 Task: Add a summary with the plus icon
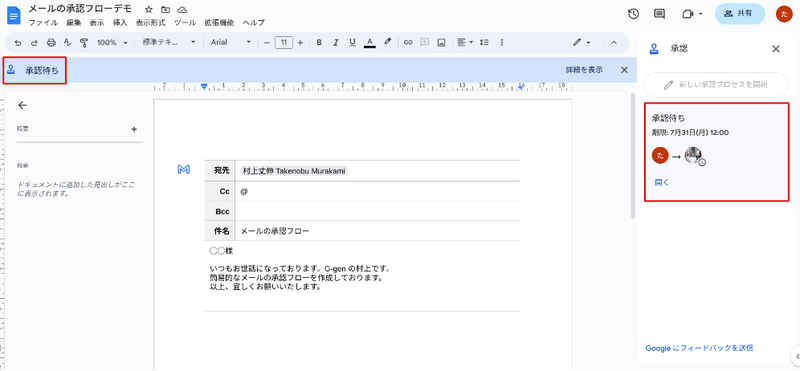pyautogui.click(x=134, y=129)
